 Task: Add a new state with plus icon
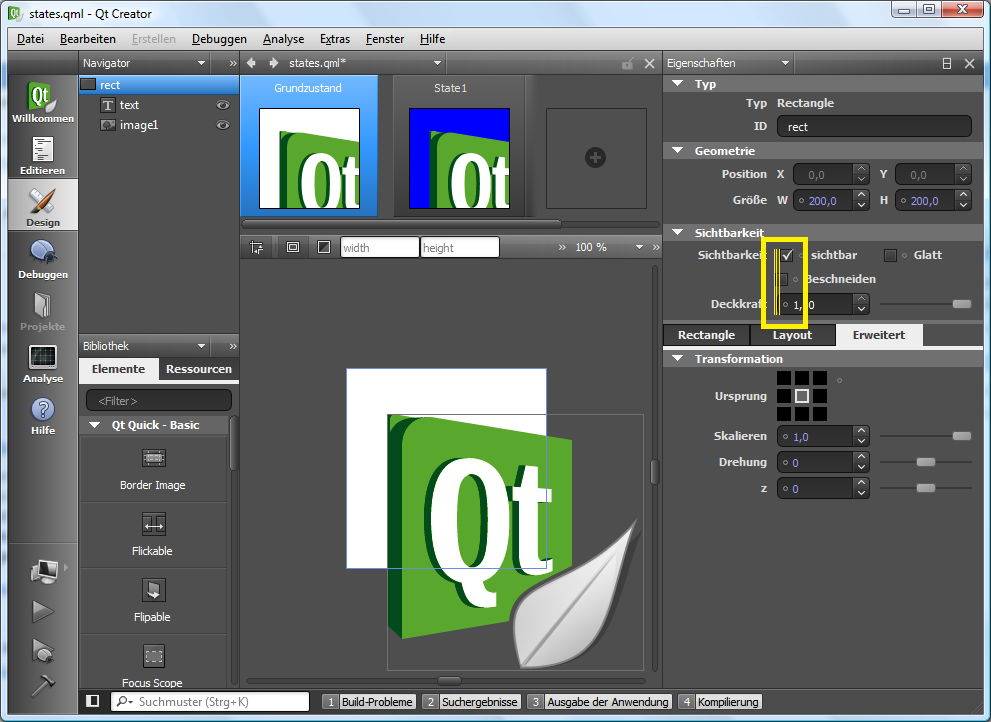(595, 158)
